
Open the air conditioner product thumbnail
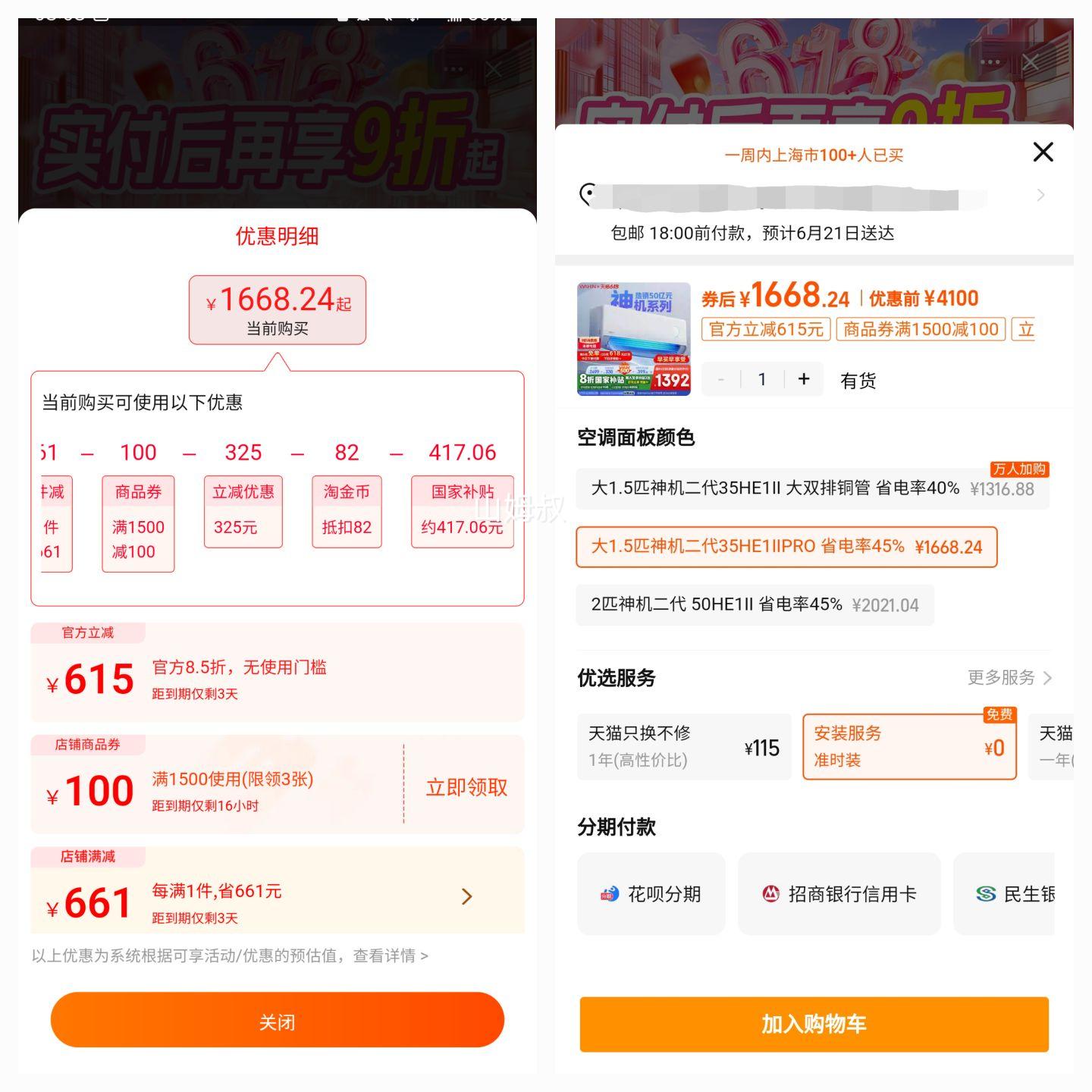[x=634, y=339]
